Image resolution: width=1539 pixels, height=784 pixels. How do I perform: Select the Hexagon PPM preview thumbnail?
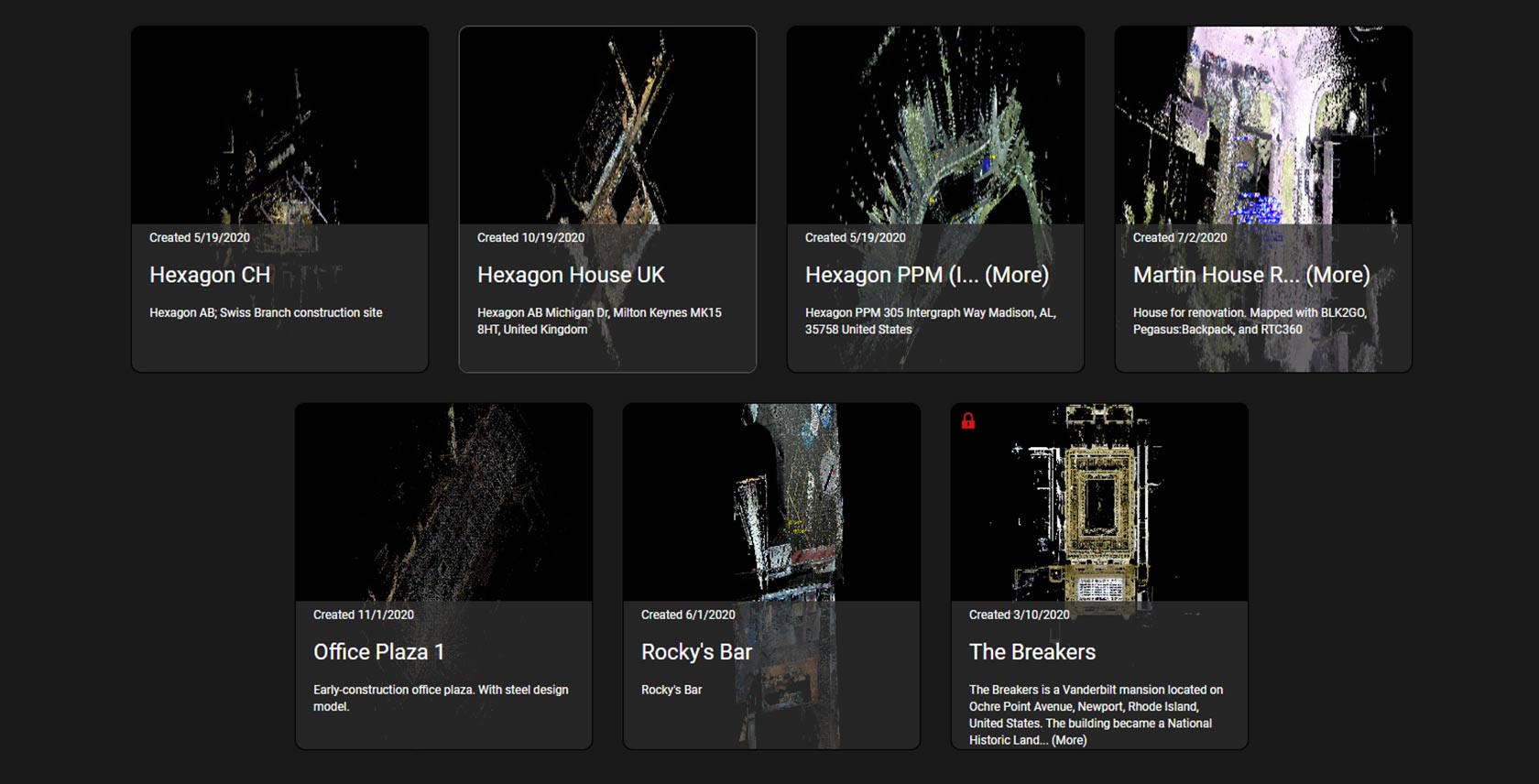tap(935, 125)
